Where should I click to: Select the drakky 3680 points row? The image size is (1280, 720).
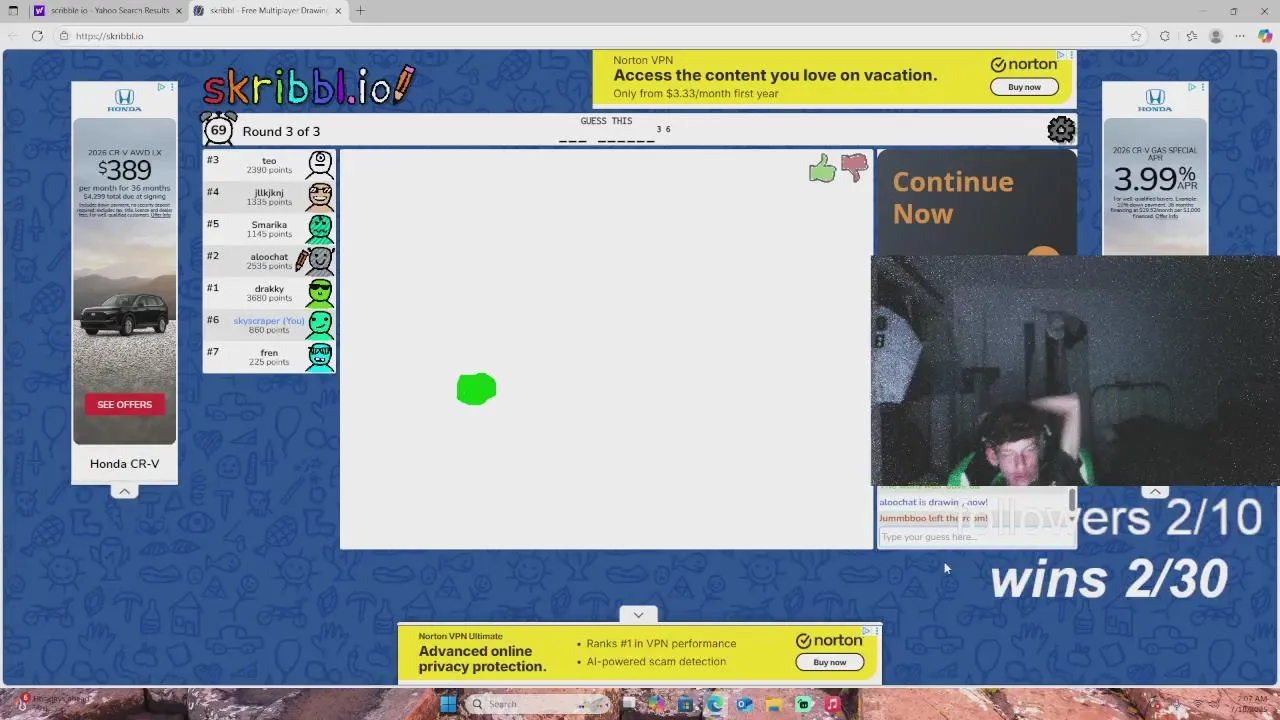269,293
